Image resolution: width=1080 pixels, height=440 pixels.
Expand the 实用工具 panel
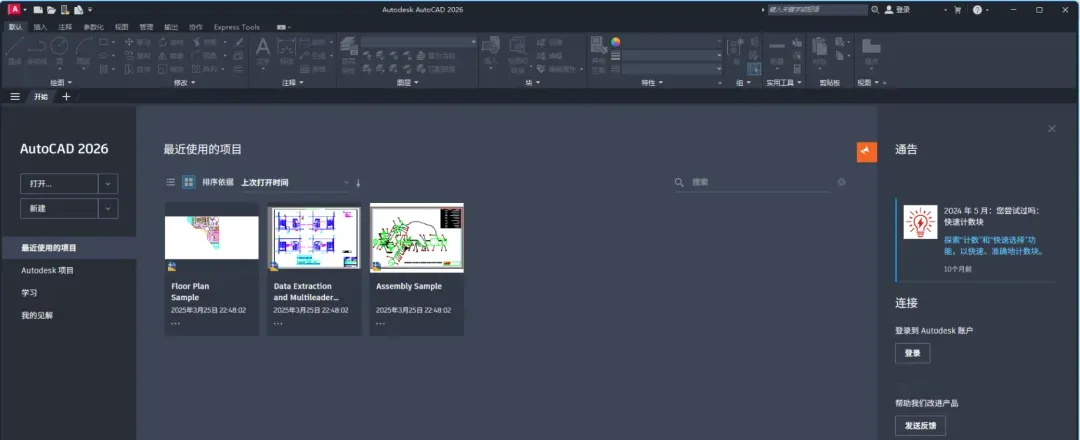784,83
